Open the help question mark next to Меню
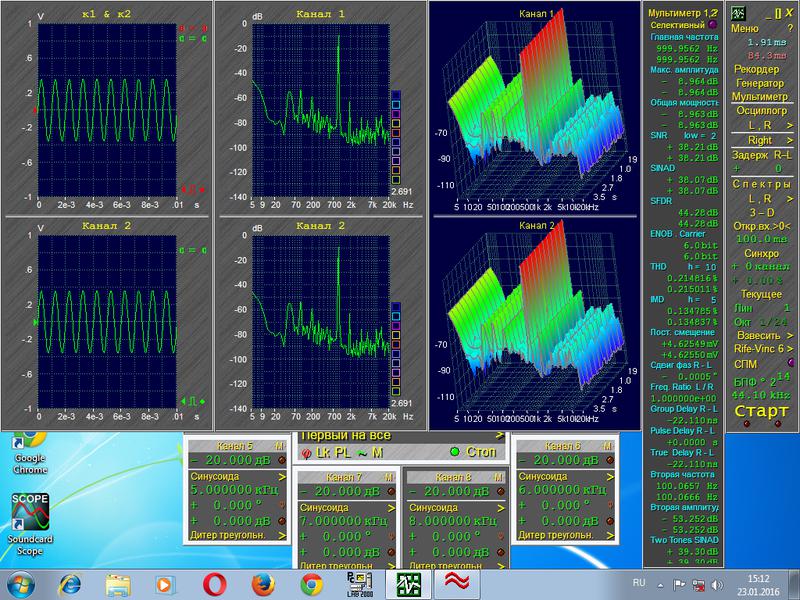This screenshot has width=800, height=600. [x=790, y=29]
